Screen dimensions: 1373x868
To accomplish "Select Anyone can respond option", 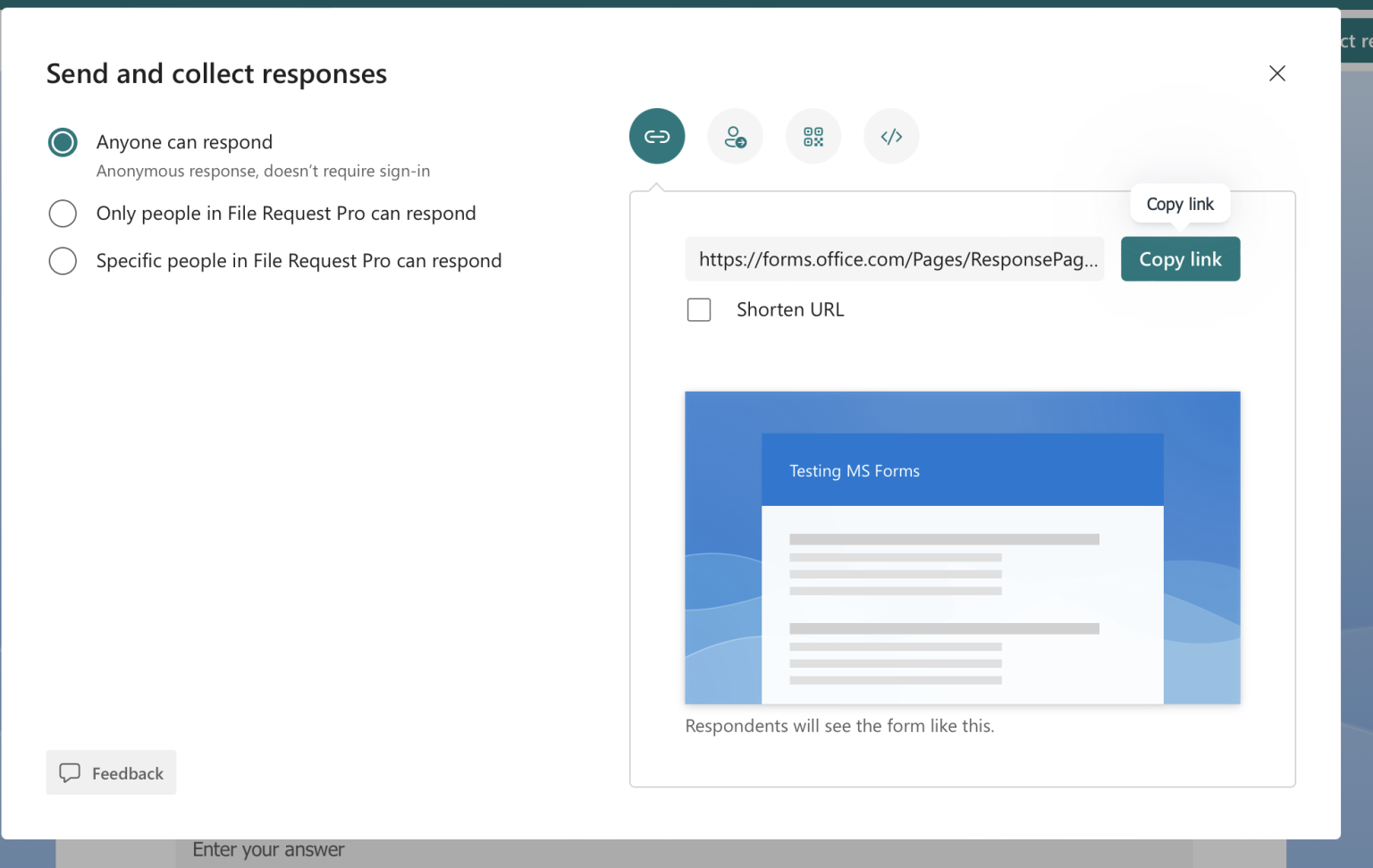I will pos(63,141).
